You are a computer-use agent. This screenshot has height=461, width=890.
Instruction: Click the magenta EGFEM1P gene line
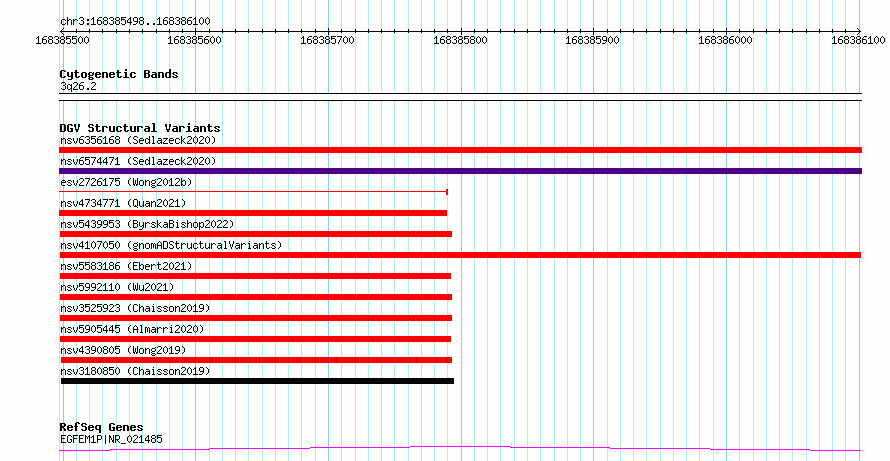(460, 449)
